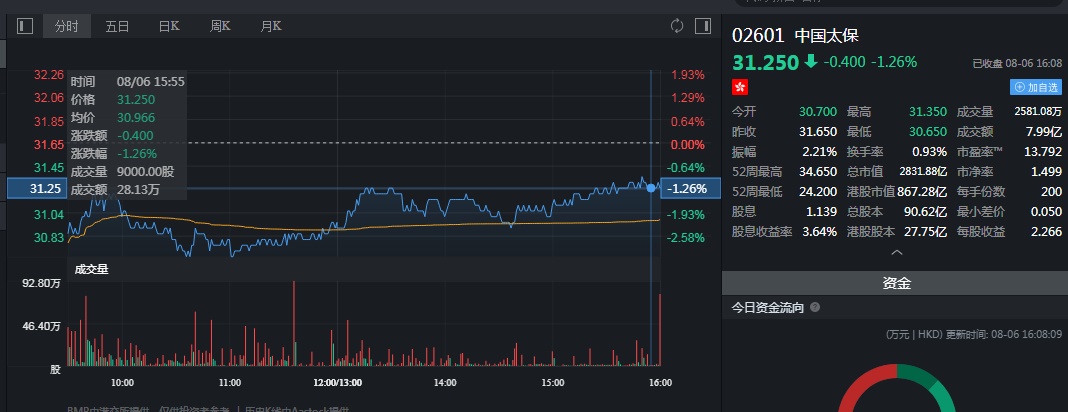Click the help icon beside 今日资金流向
Screen dimensions: 1068x412
click(815, 308)
